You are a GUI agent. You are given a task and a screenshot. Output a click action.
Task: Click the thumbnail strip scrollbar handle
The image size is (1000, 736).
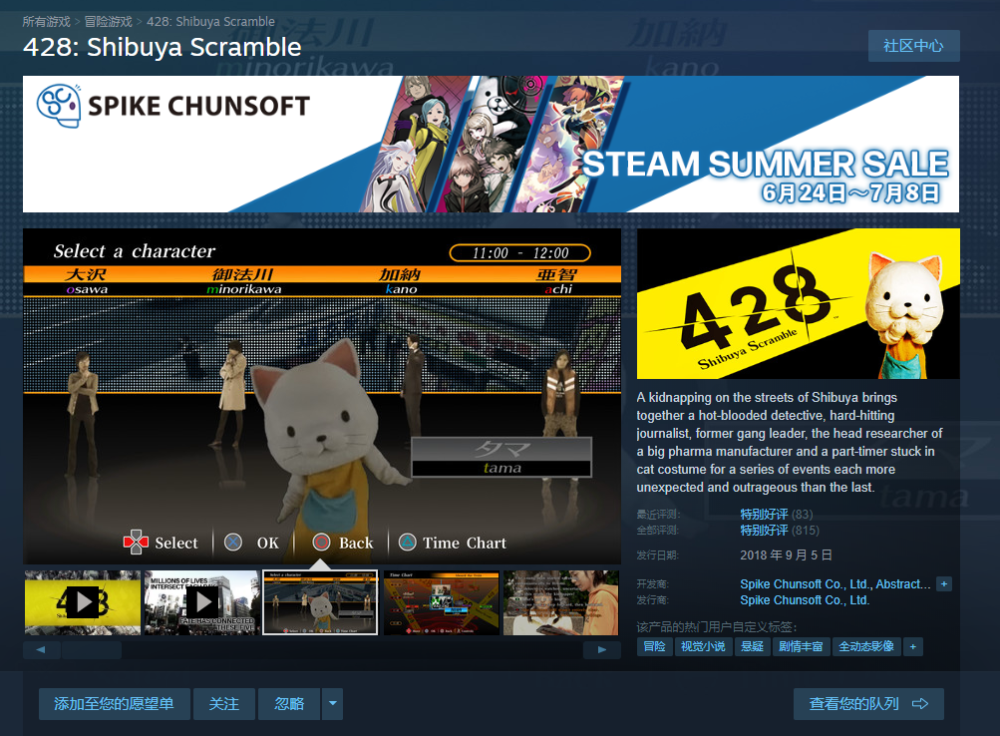tap(92, 650)
